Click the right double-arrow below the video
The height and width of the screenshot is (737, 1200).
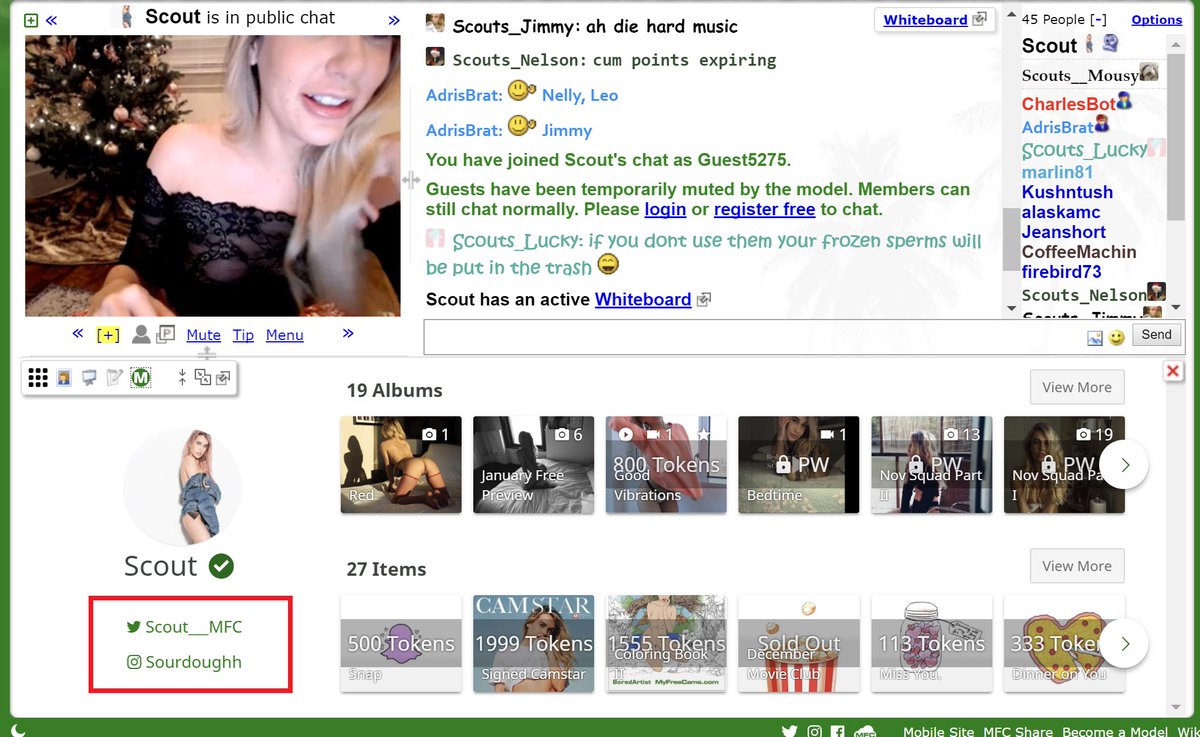(348, 333)
